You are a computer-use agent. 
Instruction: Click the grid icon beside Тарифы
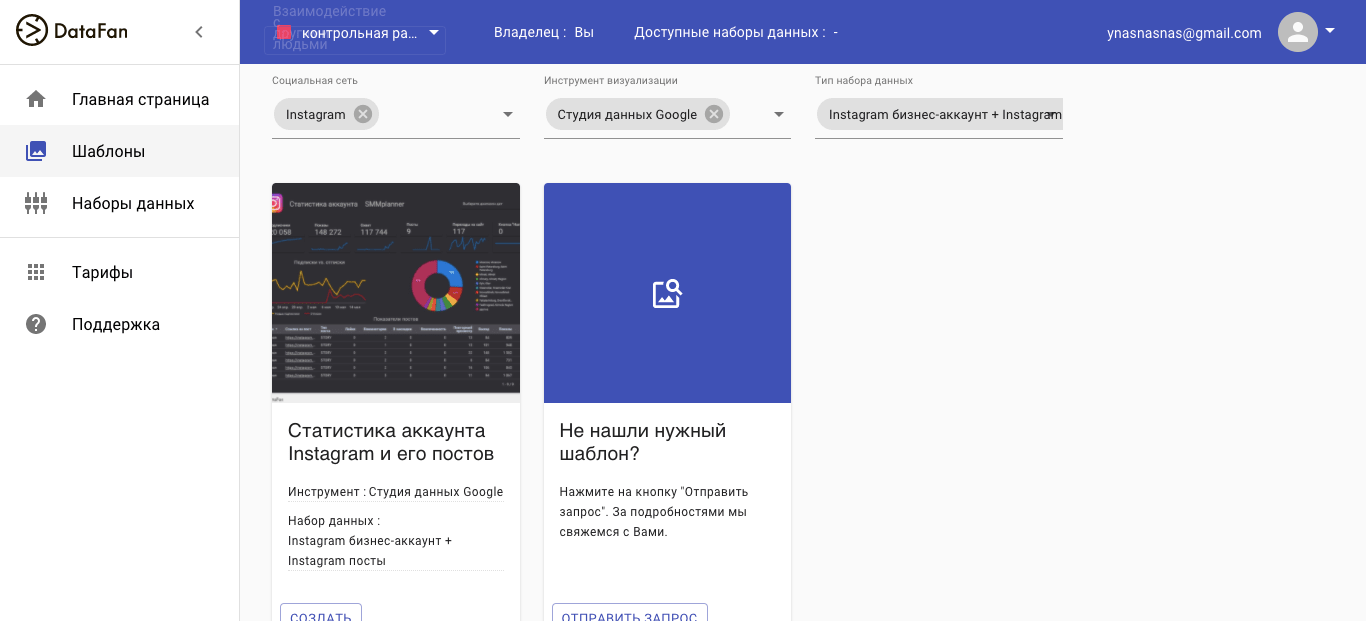[36, 272]
